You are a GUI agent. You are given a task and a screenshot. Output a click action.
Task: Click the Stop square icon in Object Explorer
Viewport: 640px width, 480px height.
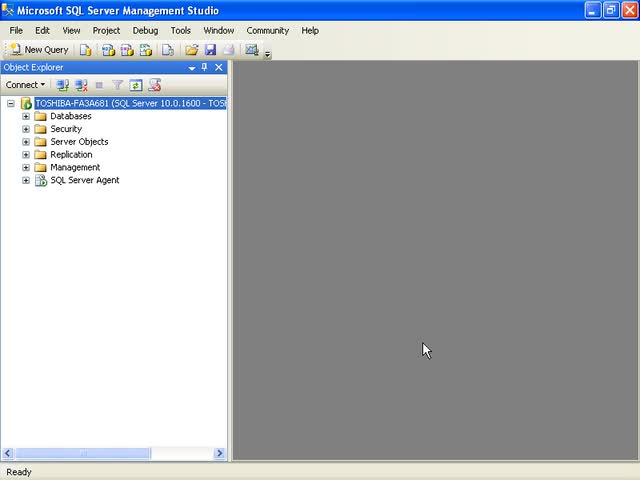pos(99,85)
